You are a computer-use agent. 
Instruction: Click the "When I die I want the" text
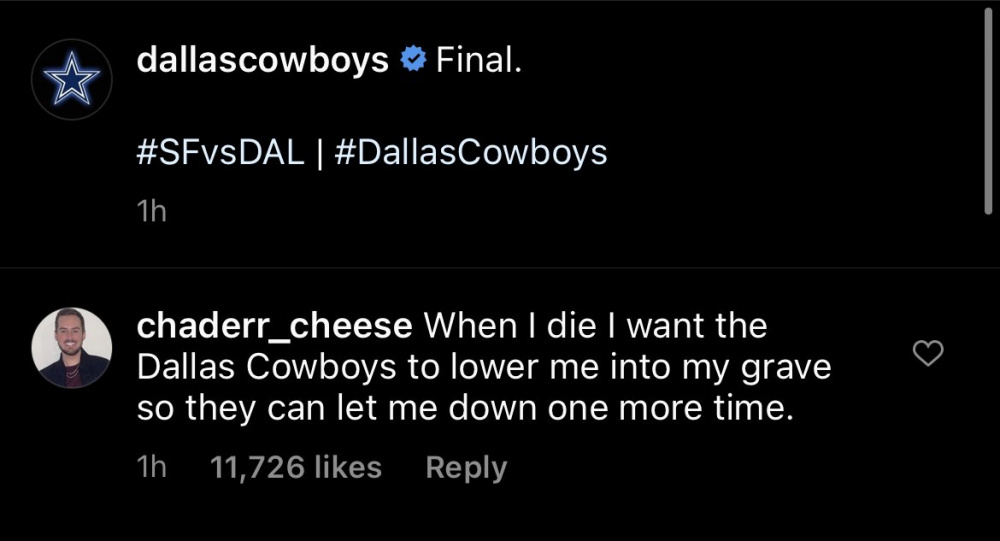click(x=596, y=326)
